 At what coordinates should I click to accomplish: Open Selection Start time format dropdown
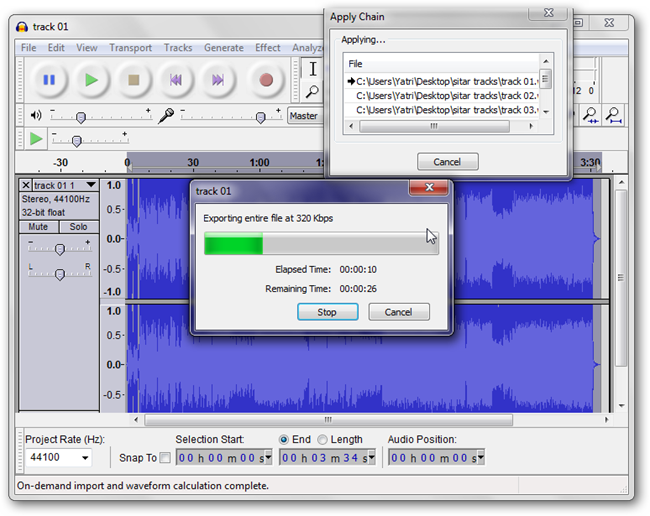pos(268,458)
